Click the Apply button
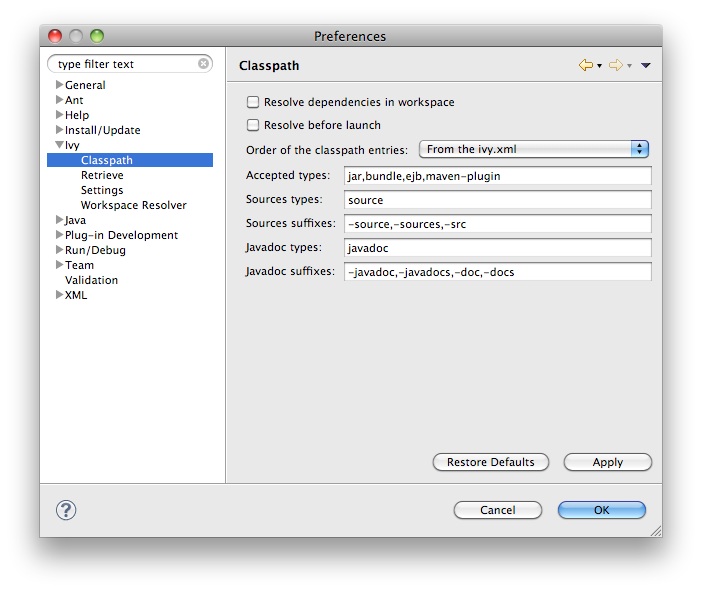The height and width of the screenshot is (592, 702). pyautogui.click(x=607, y=462)
